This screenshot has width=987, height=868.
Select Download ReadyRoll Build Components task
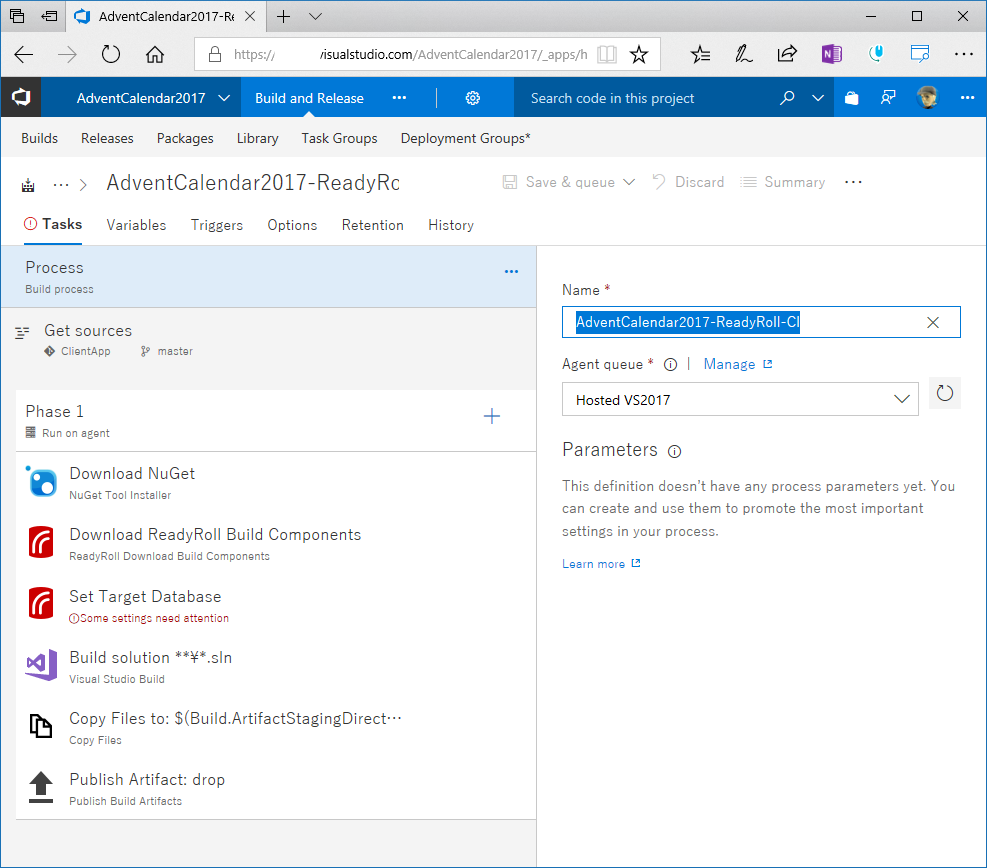(x=276, y=544)
